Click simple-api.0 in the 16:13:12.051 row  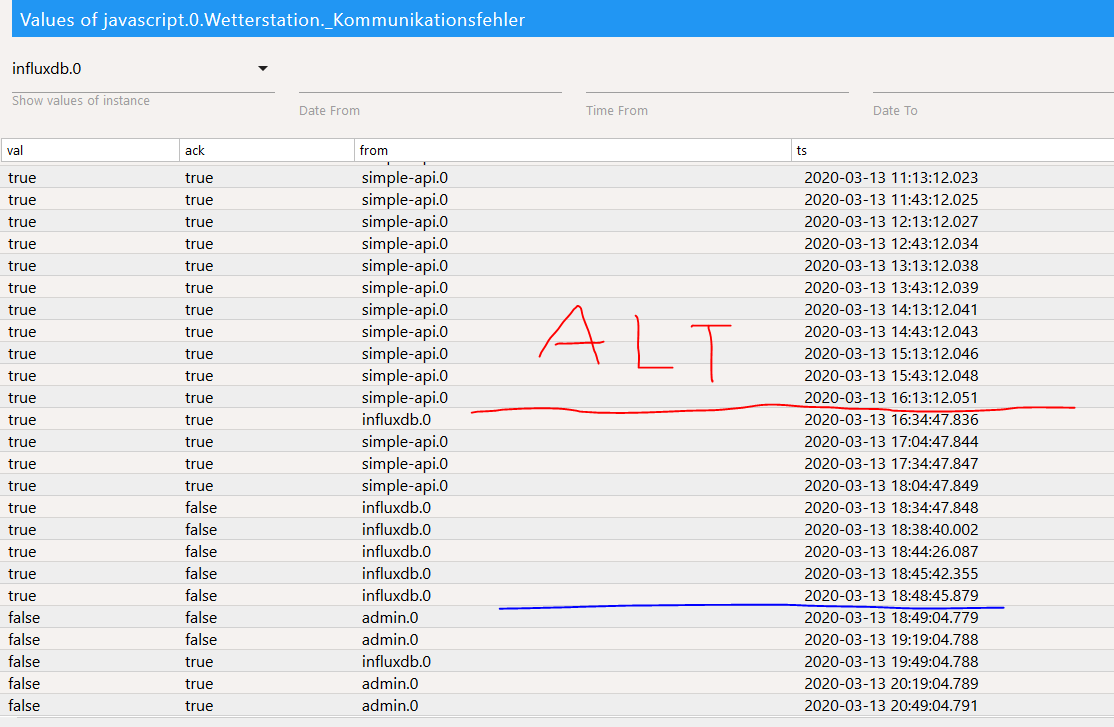pyautogui.click(x=404, y=398)
